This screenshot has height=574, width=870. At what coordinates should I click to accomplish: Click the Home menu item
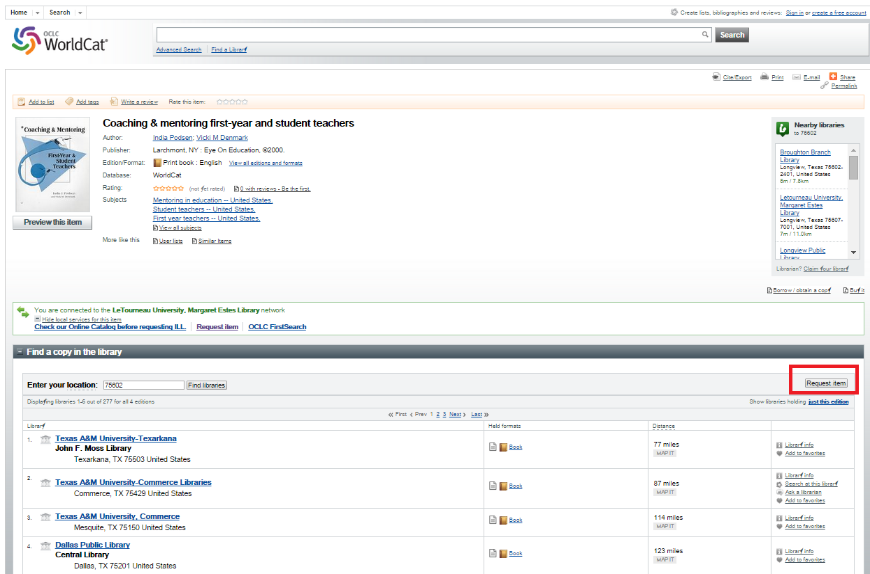(x=18, y=13)
